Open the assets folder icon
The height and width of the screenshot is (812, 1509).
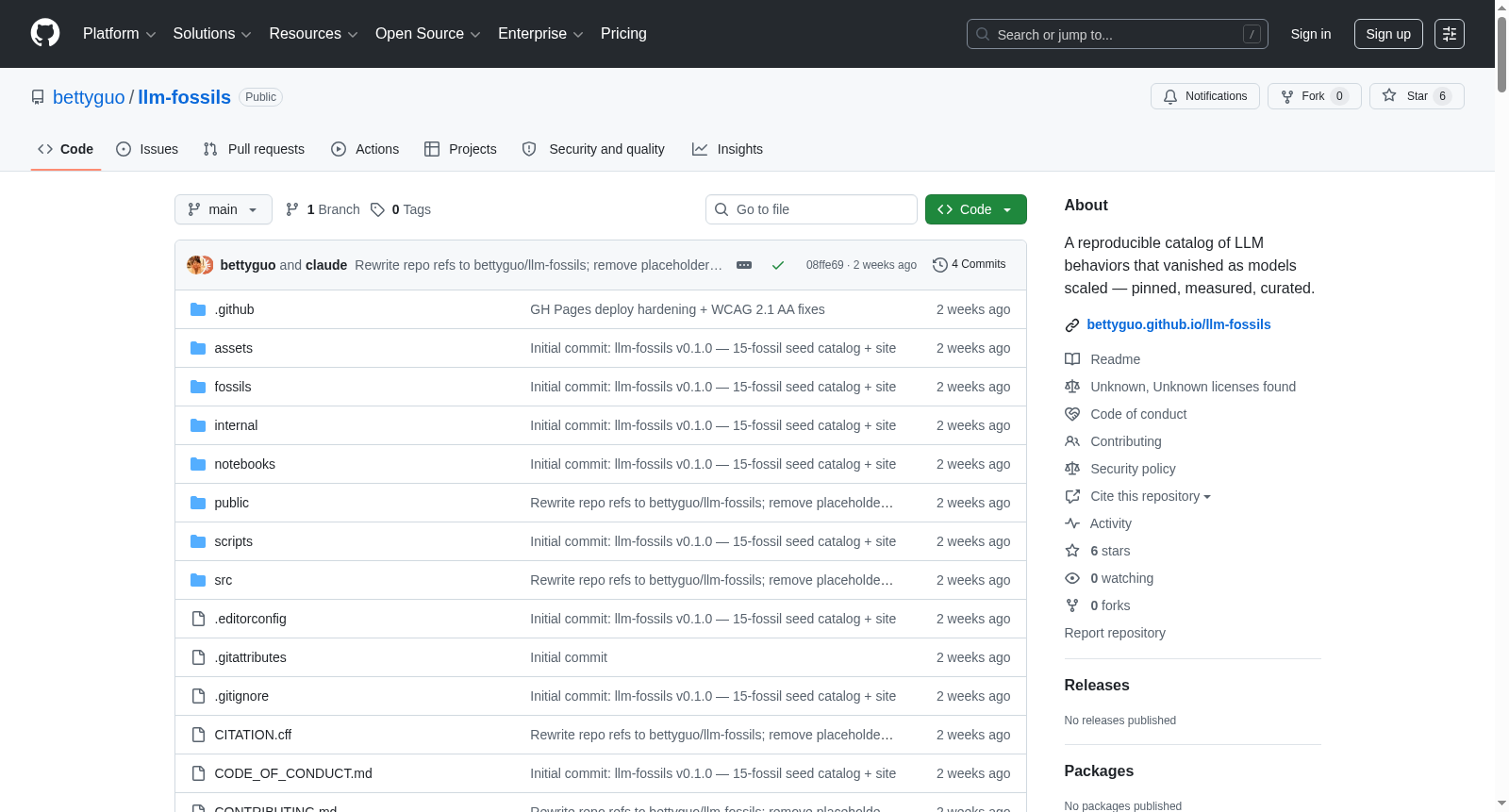198,348
